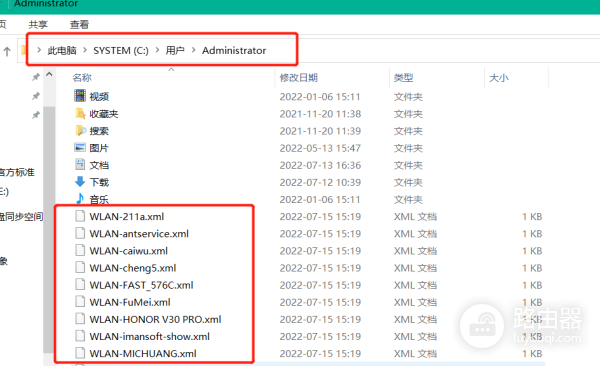
Task: Click the third quick-access pin icon
Action: pyautogui.click(x=36, y=115)
